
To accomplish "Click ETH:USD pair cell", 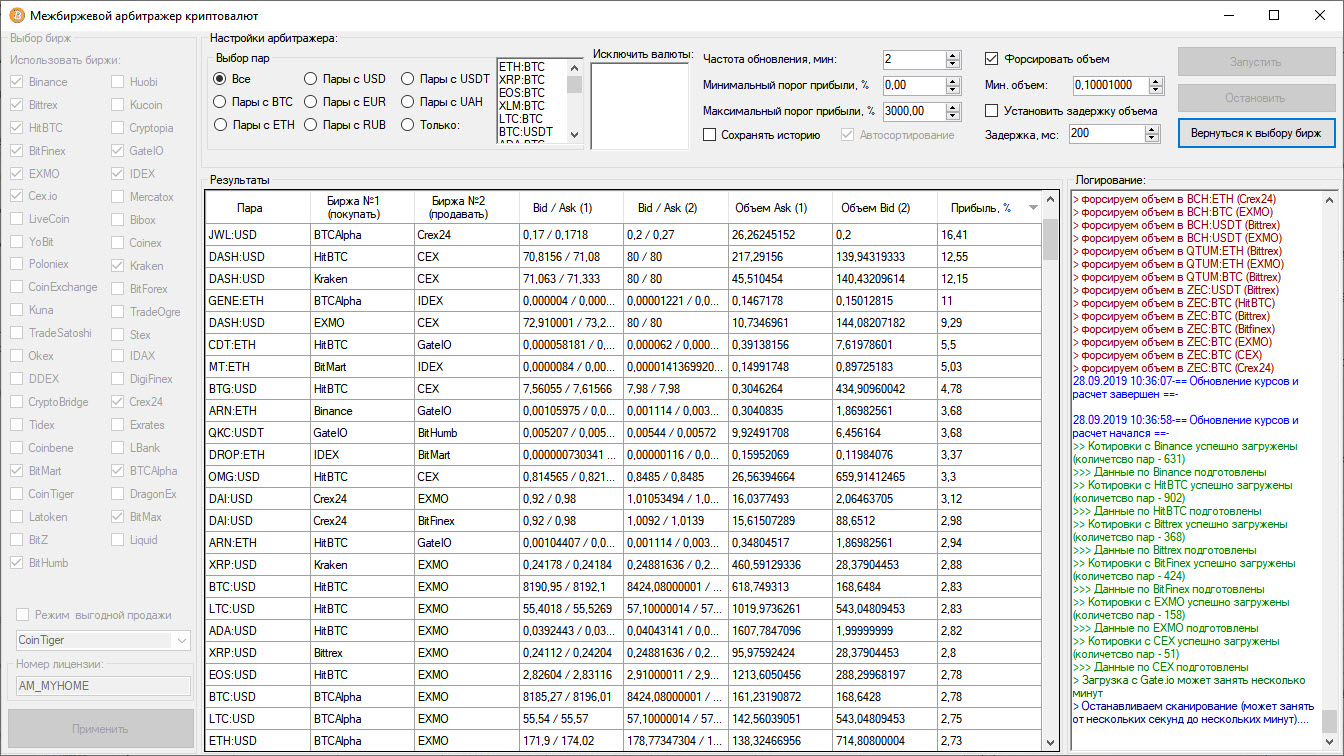I will pos(258,741).
